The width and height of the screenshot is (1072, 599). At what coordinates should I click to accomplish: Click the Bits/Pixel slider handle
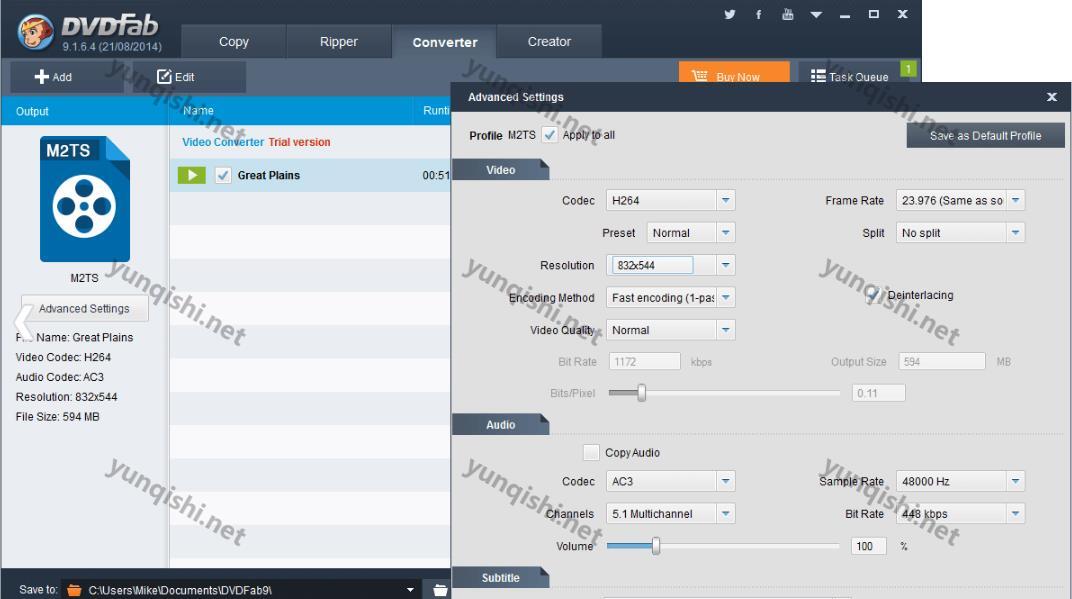[641, 392]
